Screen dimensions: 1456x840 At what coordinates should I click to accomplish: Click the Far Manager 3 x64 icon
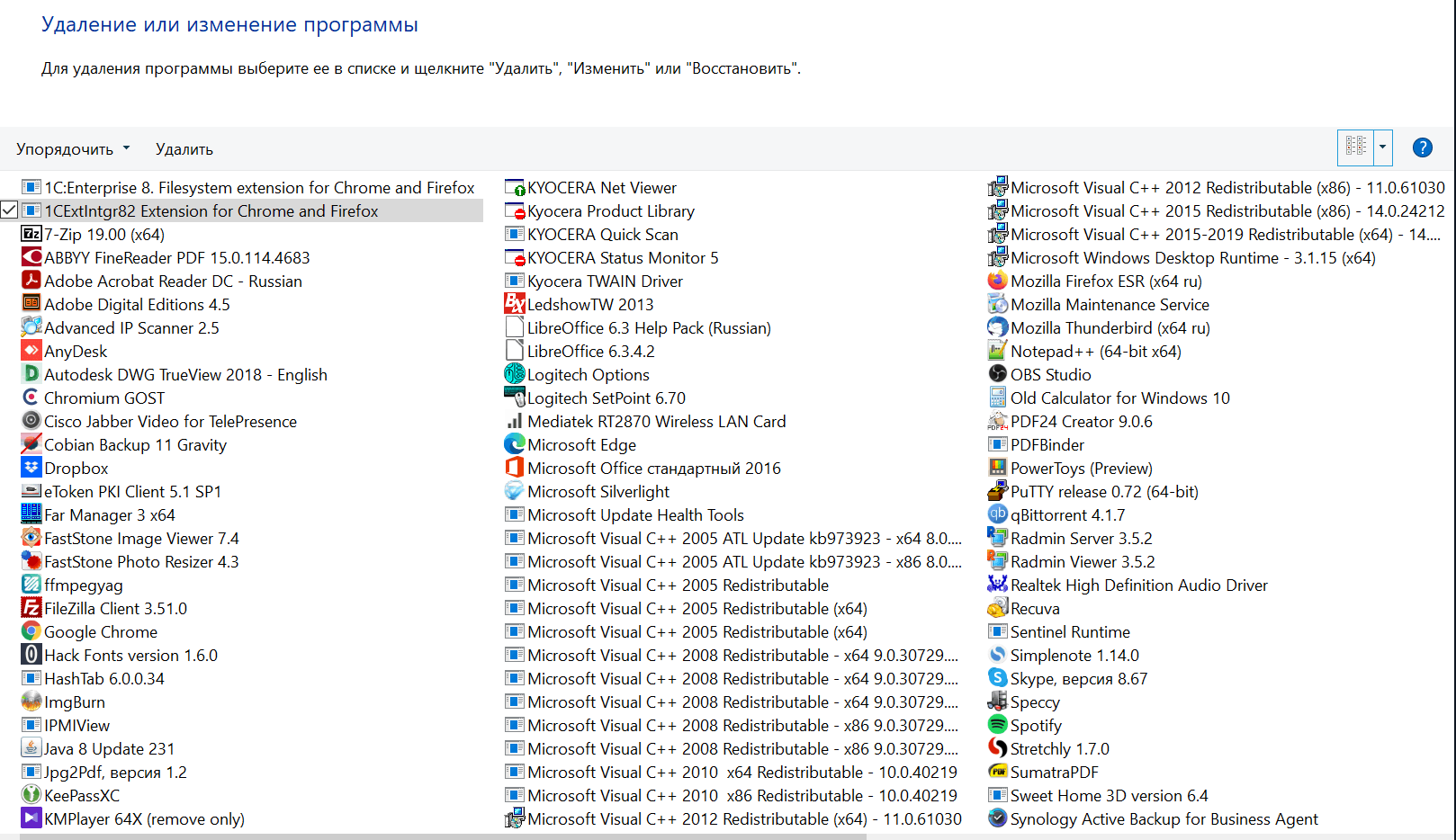tap(31, 514)
